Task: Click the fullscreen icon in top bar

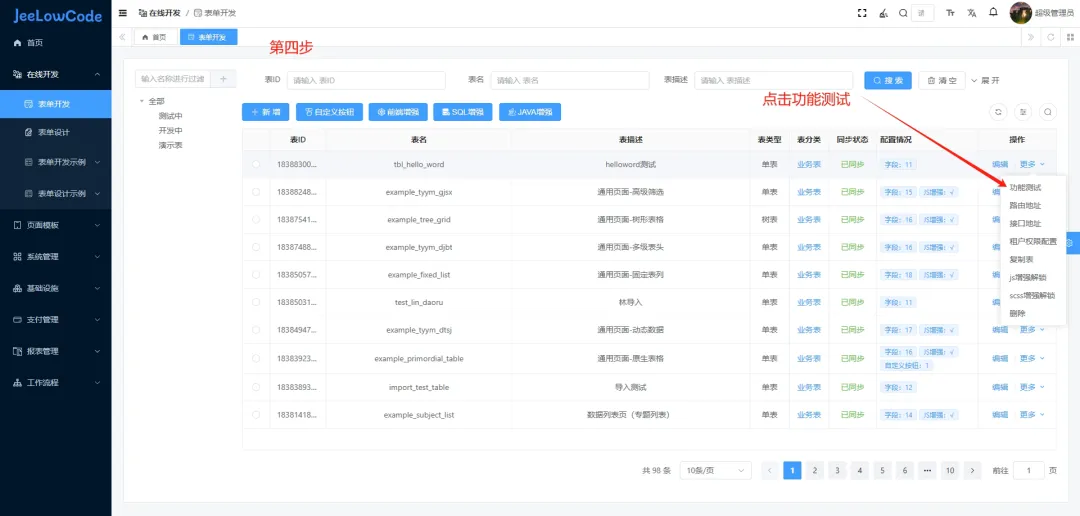Action: tap(862, 13)
